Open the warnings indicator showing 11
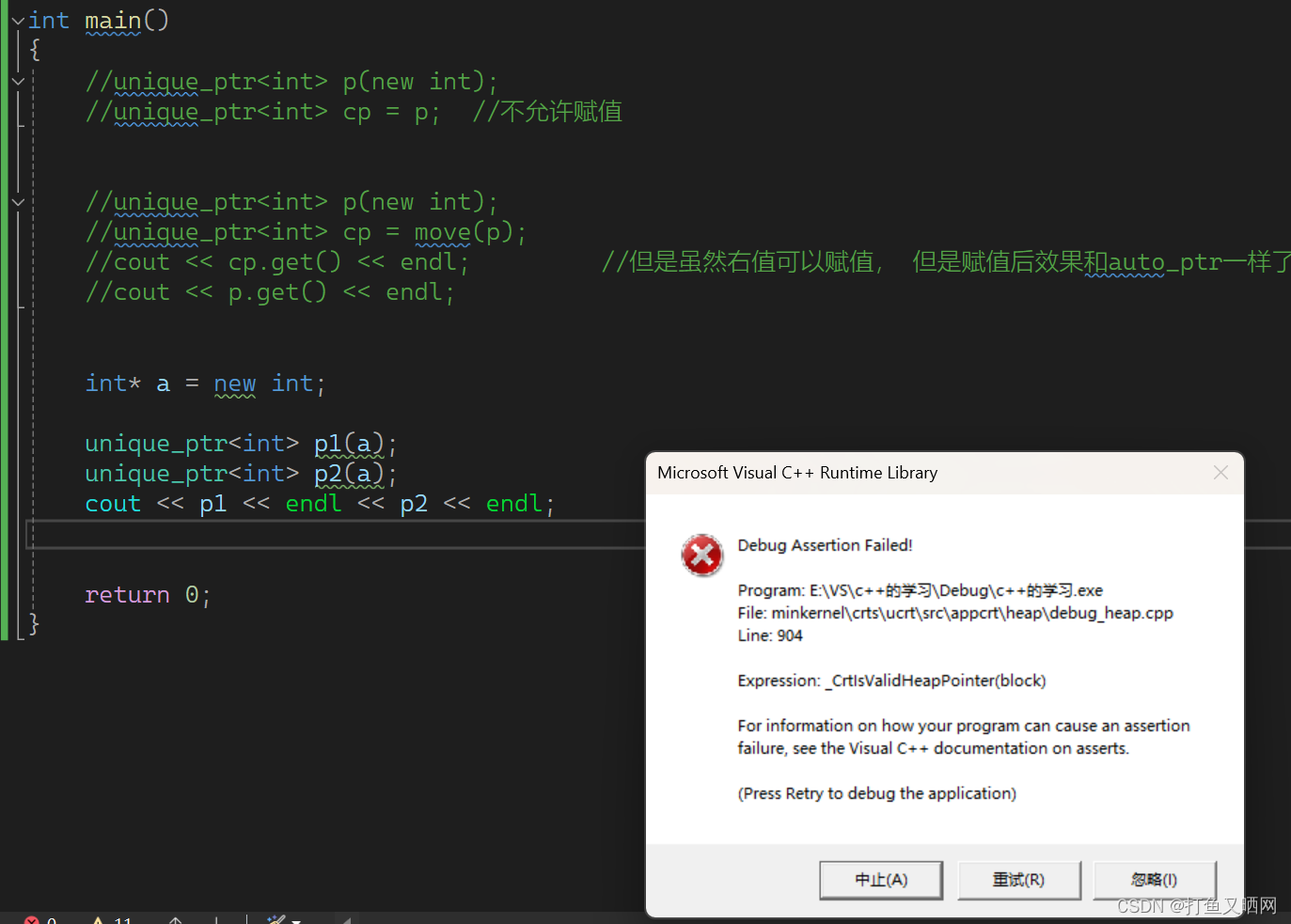The width and height of the screenshot is (1291, 924). tap(112, 919)
